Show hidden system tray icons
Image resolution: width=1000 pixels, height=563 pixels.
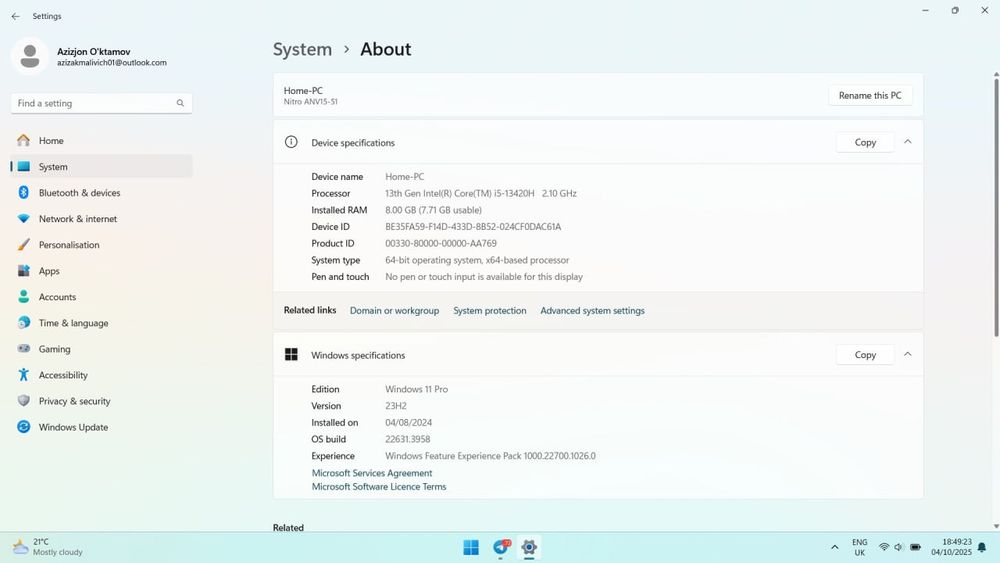(x=834, y=547)
